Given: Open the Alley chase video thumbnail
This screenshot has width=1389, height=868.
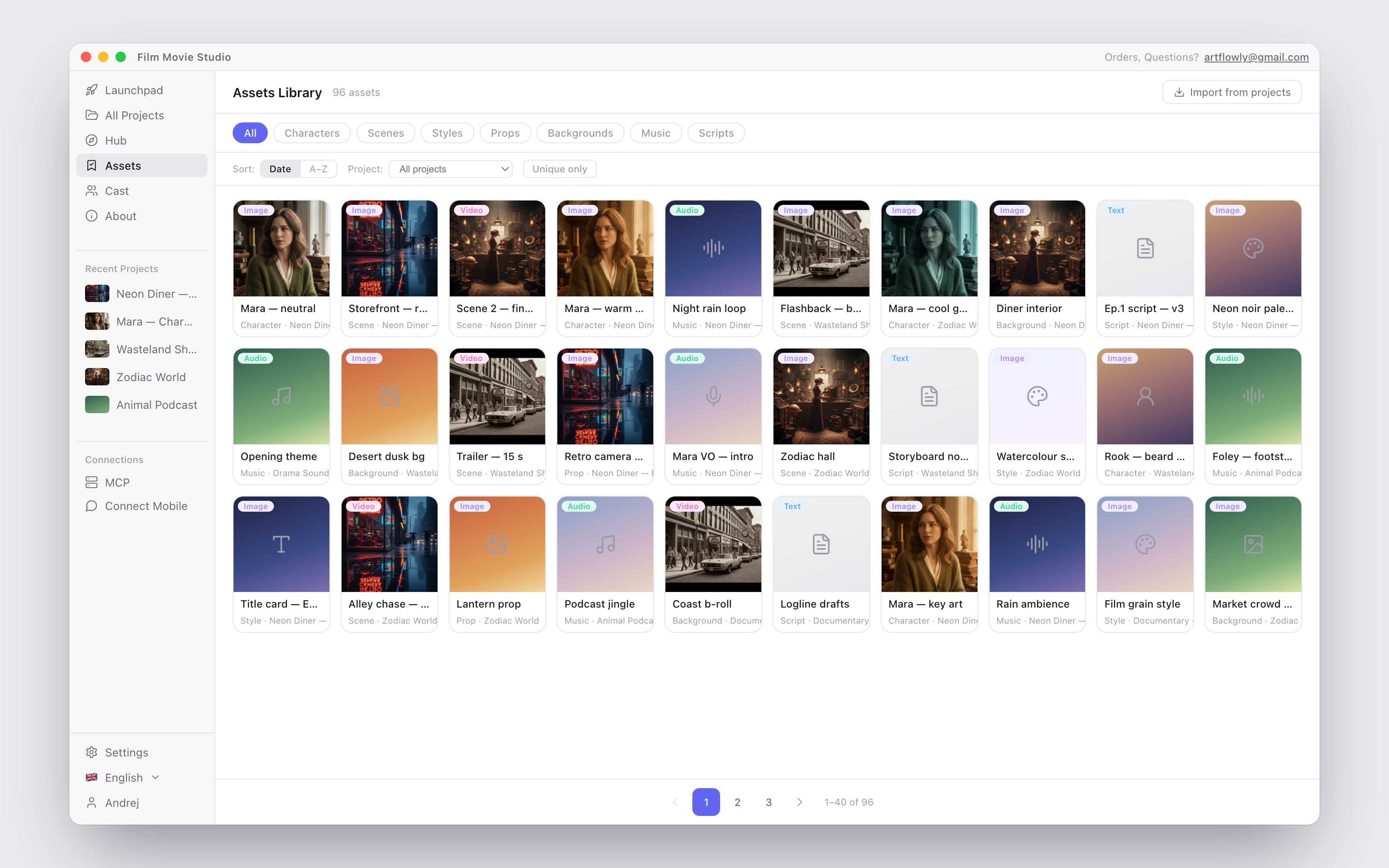Looking at the screenshot, I should coord(389,544).
